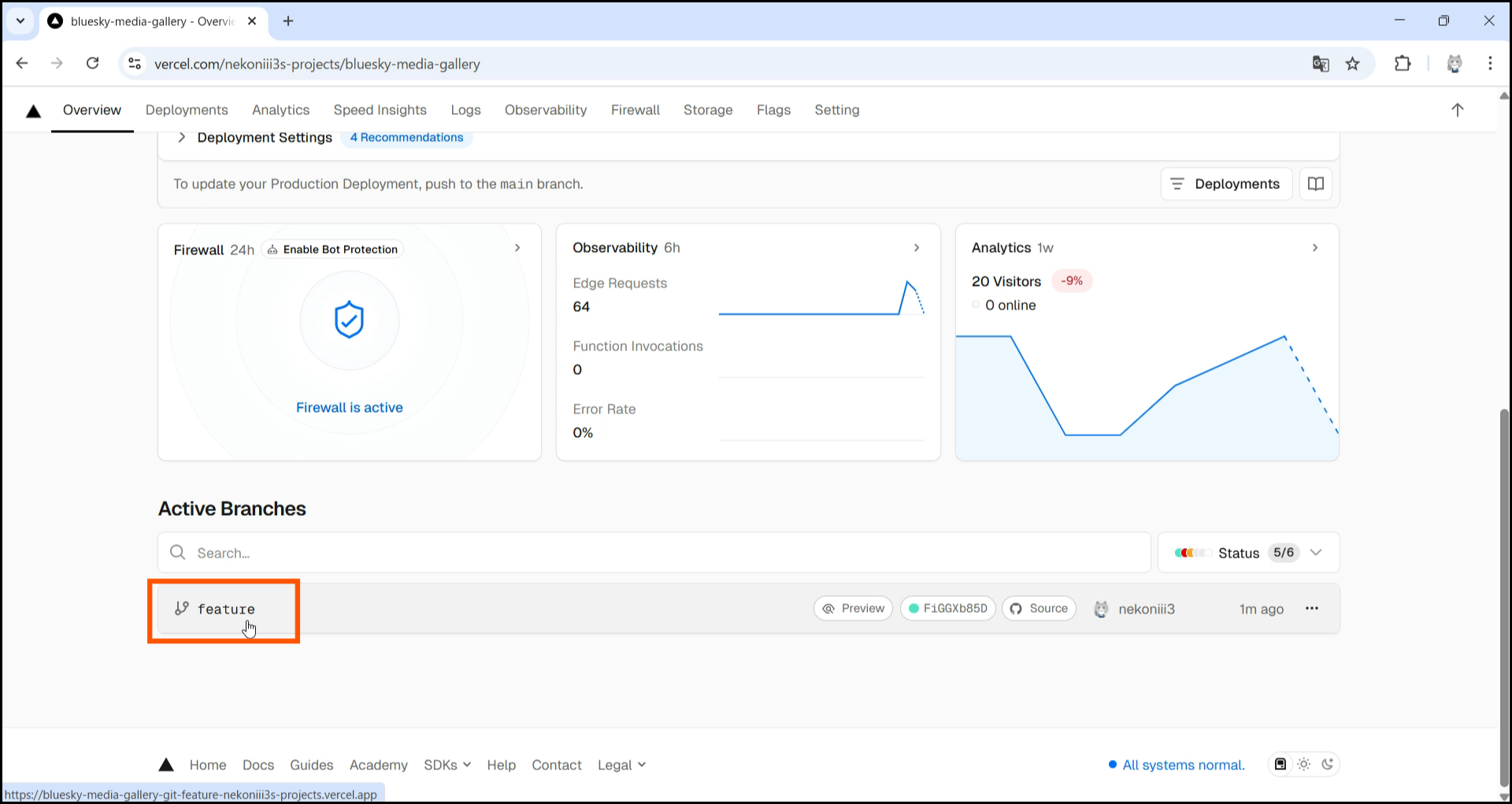Click the -9% visitors change badge
This screenshot has height=804, width=1512.
1072,281
